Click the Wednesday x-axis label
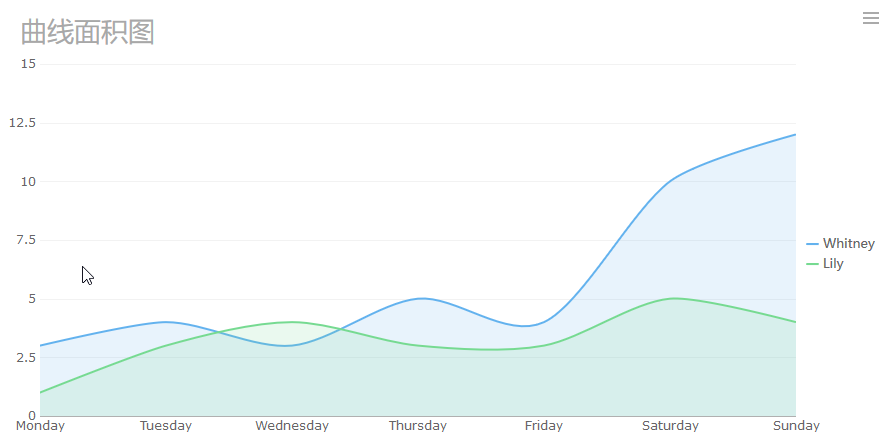Viewport: 881px width, 446px height. pyautogui.click(x=292, y=426)
